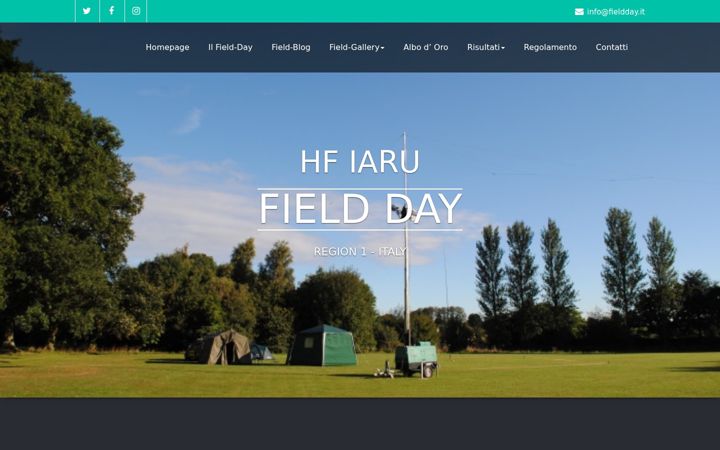
Task: Open the Instagram social link
Action: click(136, 11)
